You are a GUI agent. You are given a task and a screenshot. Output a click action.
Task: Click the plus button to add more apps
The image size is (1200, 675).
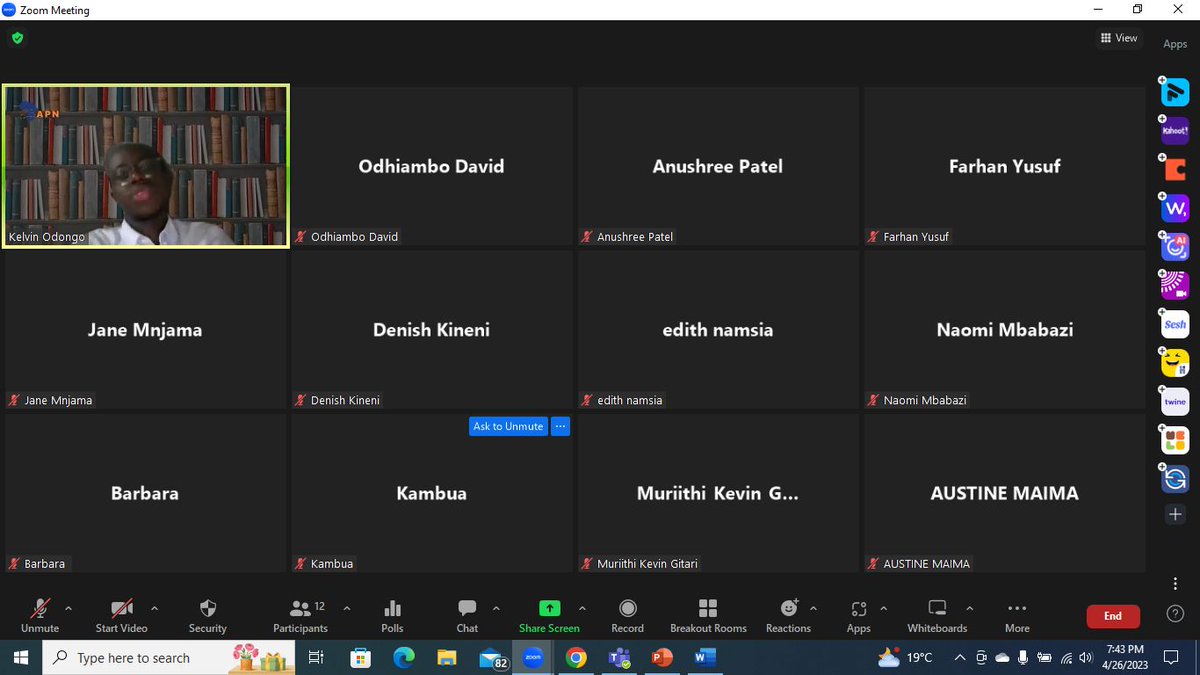1175,514
